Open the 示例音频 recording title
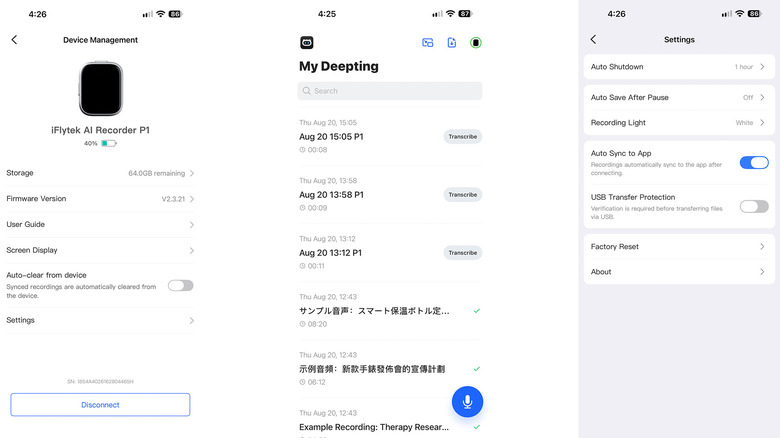Image resolution: width=780 pixels, height=438 pixels. 372,369
